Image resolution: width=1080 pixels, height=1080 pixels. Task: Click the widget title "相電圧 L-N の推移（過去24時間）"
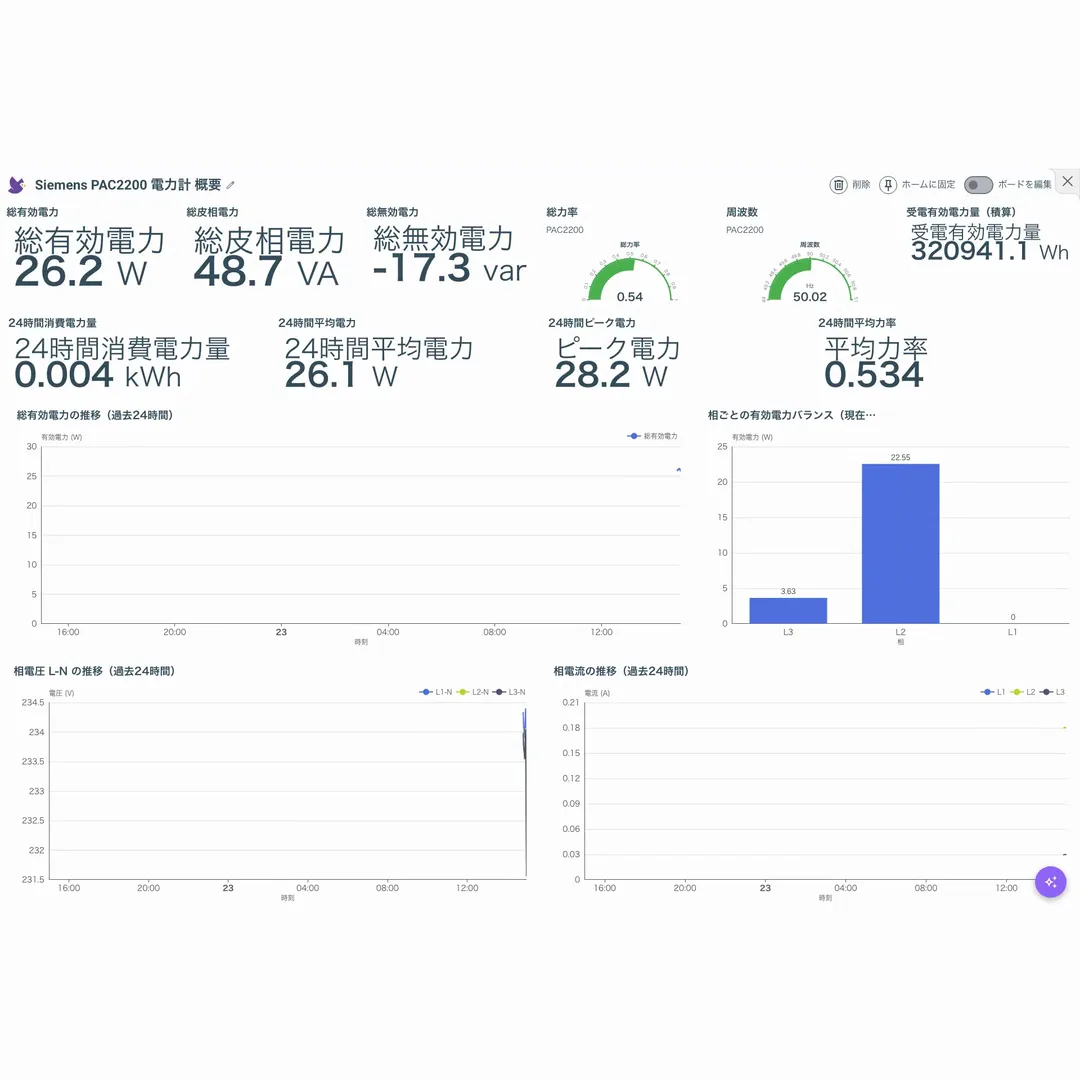coord(94,671)
